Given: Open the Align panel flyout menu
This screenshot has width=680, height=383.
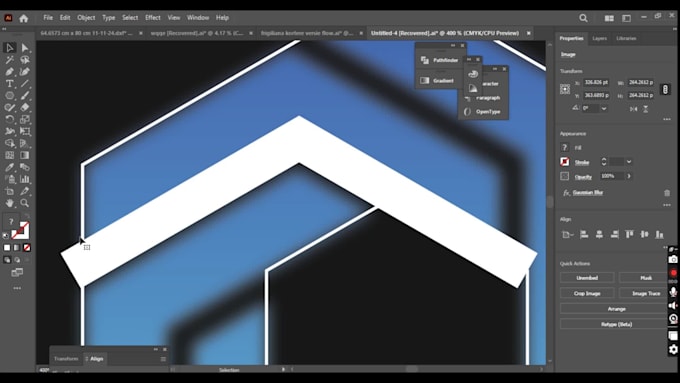Looking at the screenshot, I should click(163, 359).
